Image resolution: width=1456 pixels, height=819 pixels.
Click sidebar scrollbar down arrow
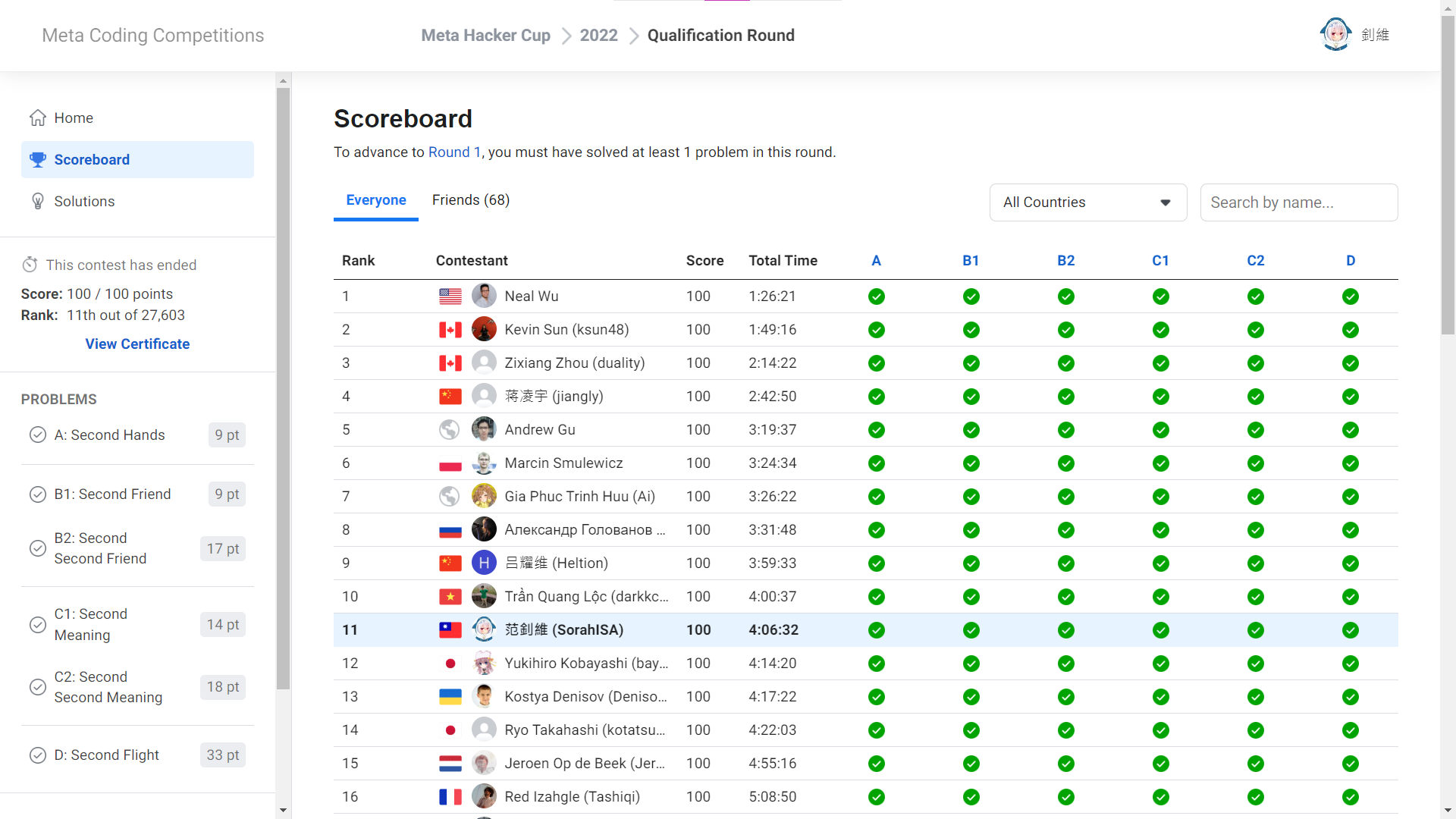(283, 810)
